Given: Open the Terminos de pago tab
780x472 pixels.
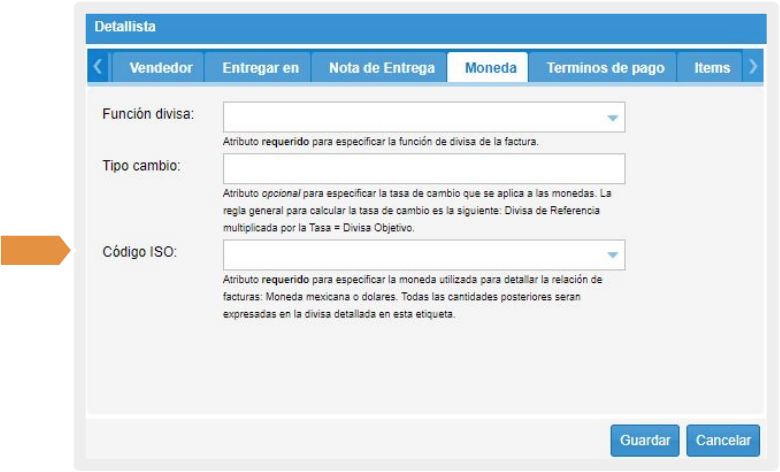Looking at the screenshot, I should [x=605, y=68].
